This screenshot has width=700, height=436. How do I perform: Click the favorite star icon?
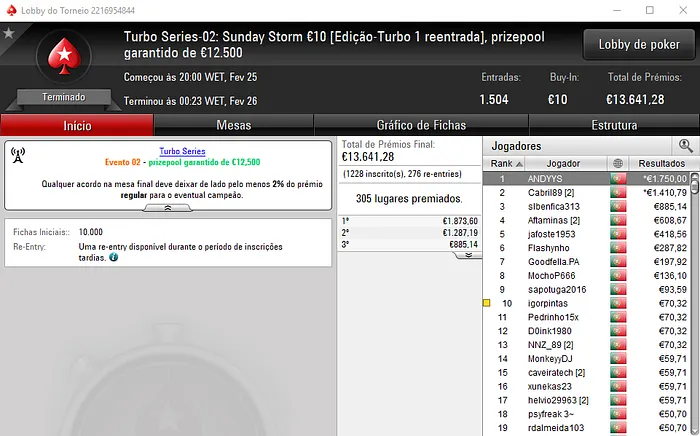pos(8,33)
